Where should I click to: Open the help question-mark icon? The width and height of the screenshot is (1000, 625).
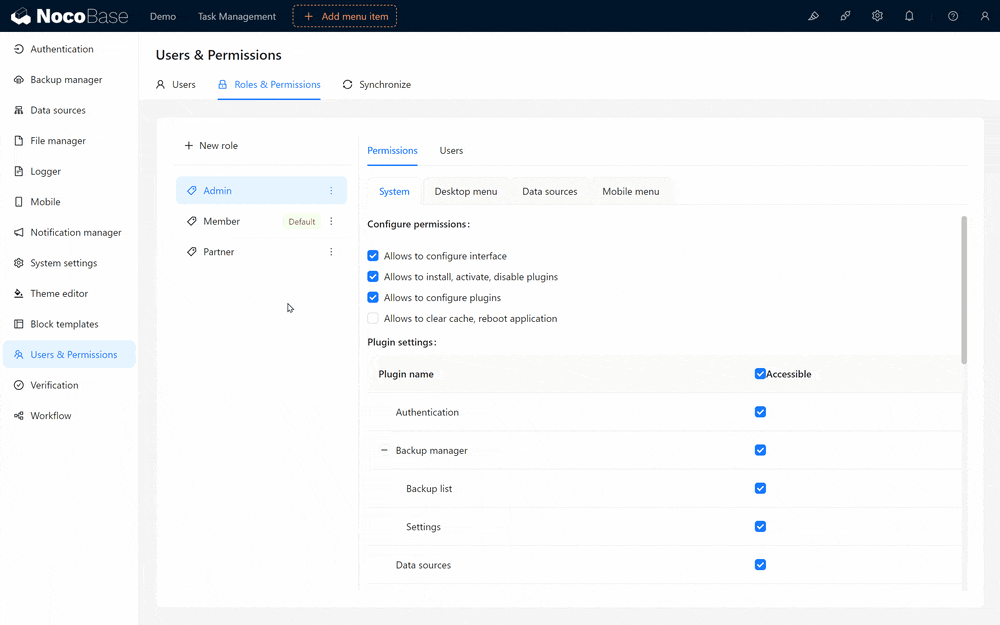pos(953,16)
